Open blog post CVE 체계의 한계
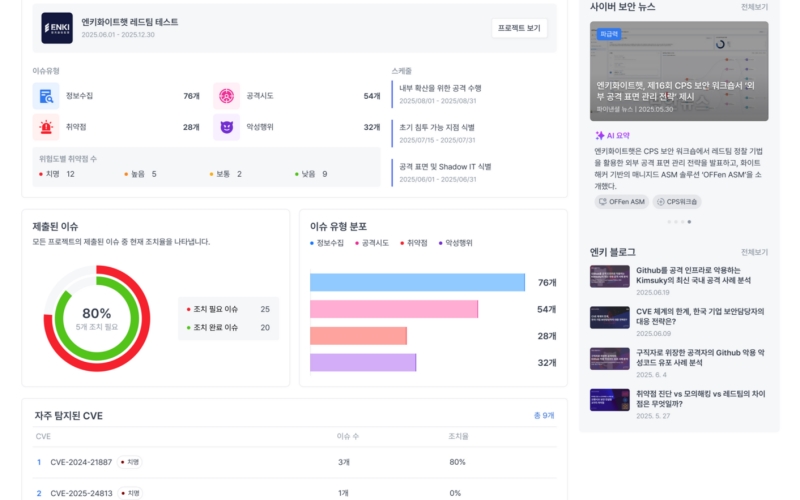The height and width of the screenshot is (500, 800). click(x=700, y=317)
